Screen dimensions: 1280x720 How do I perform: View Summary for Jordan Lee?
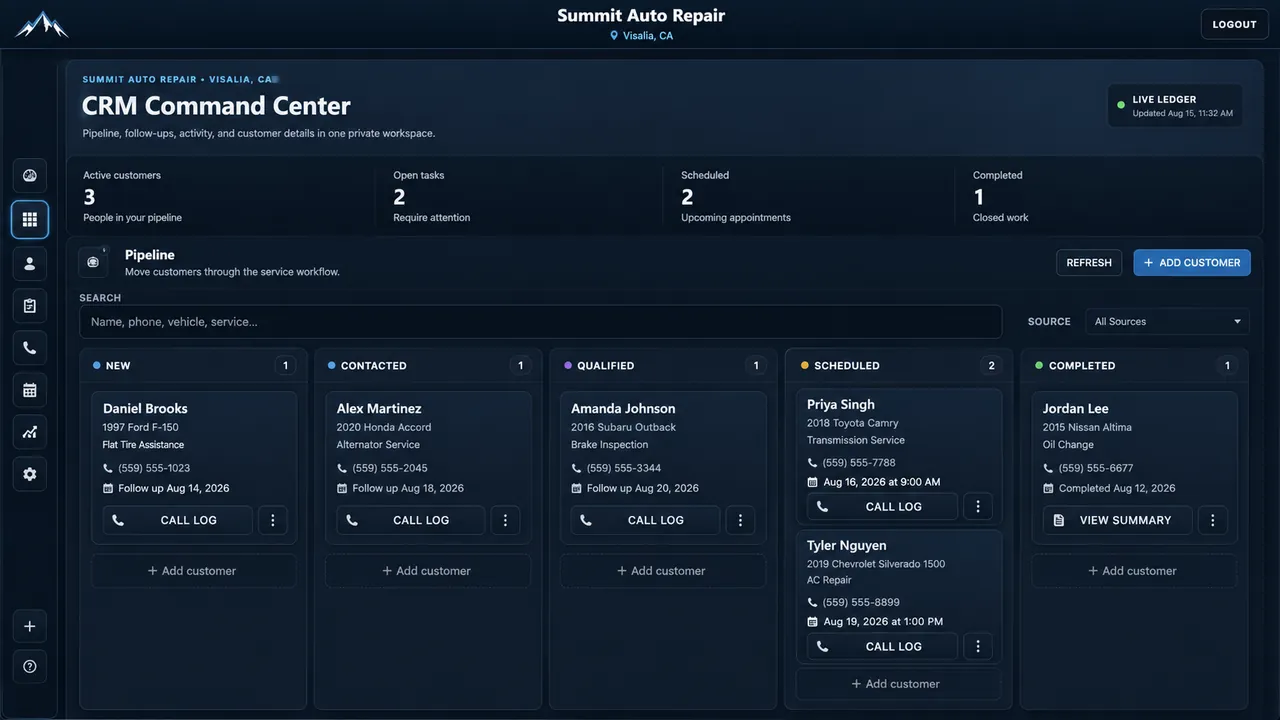tap(1117, 520)
